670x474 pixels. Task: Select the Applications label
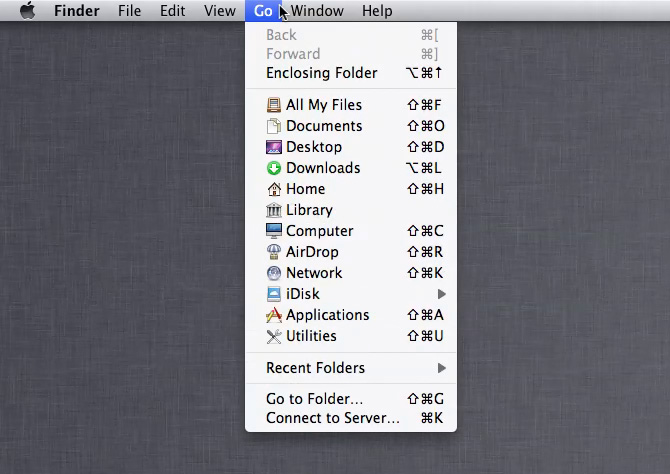pos(328,315)
